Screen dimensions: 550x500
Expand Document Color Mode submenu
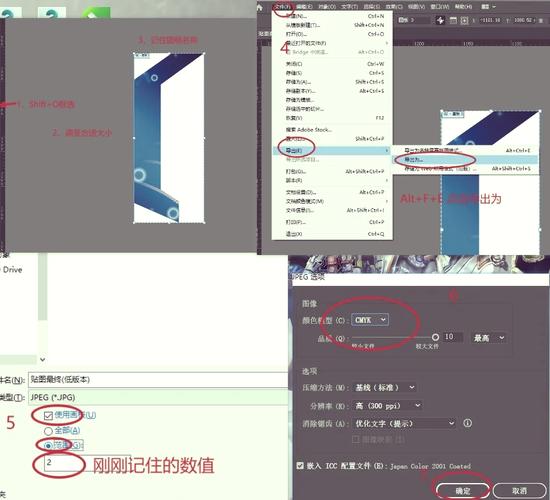click(x=333, y=201)
